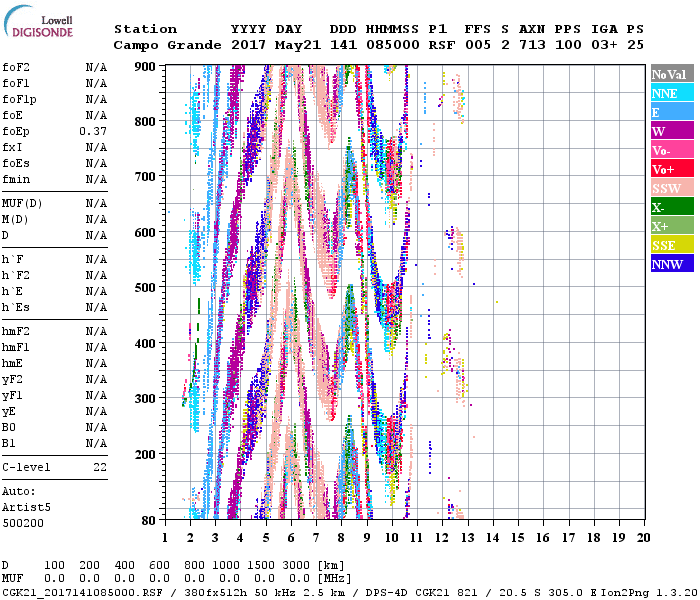
Task: Click the 900 km height axis label
Action: click(145, 66)
